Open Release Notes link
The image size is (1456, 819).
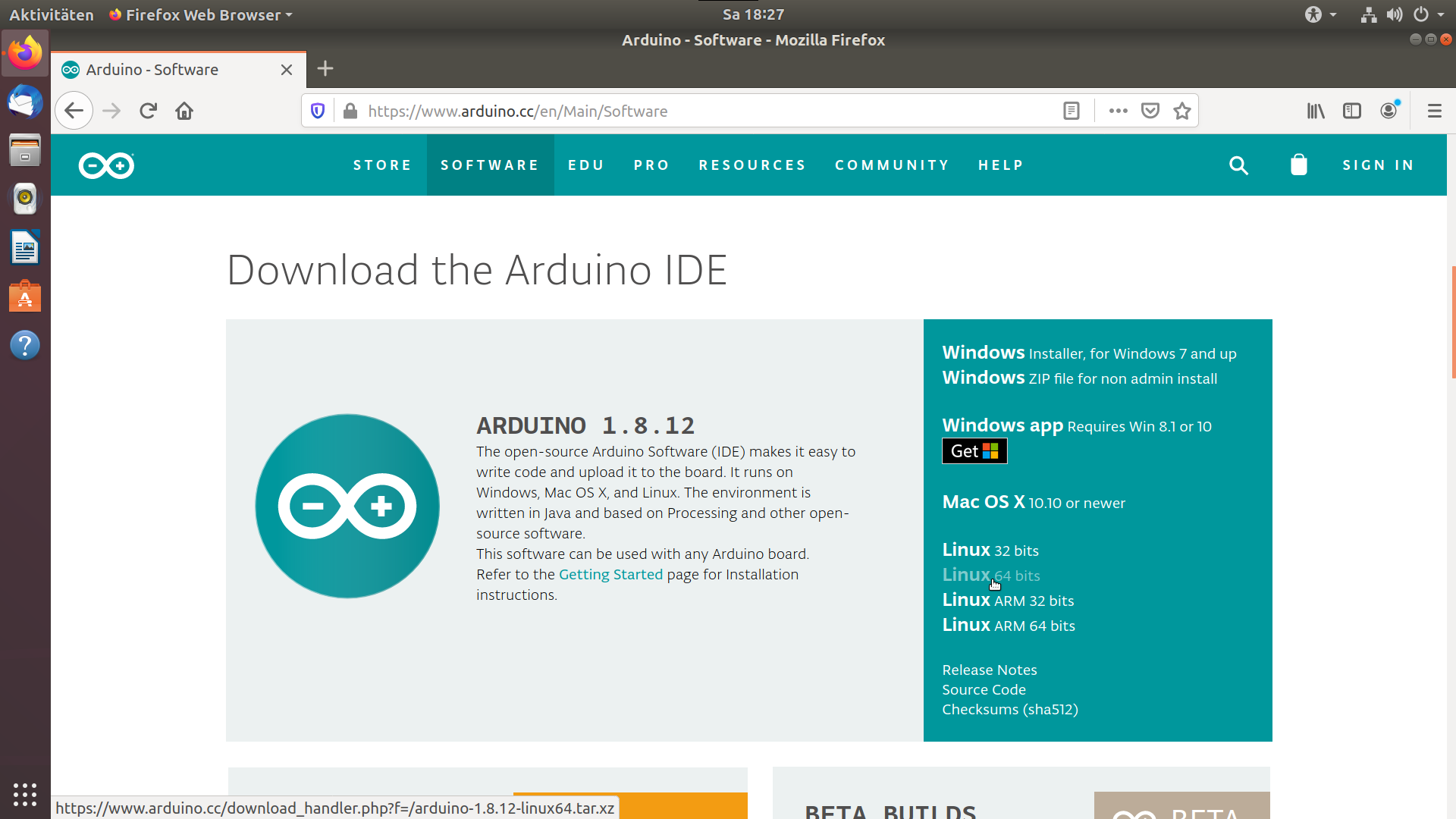pos(990,670)
